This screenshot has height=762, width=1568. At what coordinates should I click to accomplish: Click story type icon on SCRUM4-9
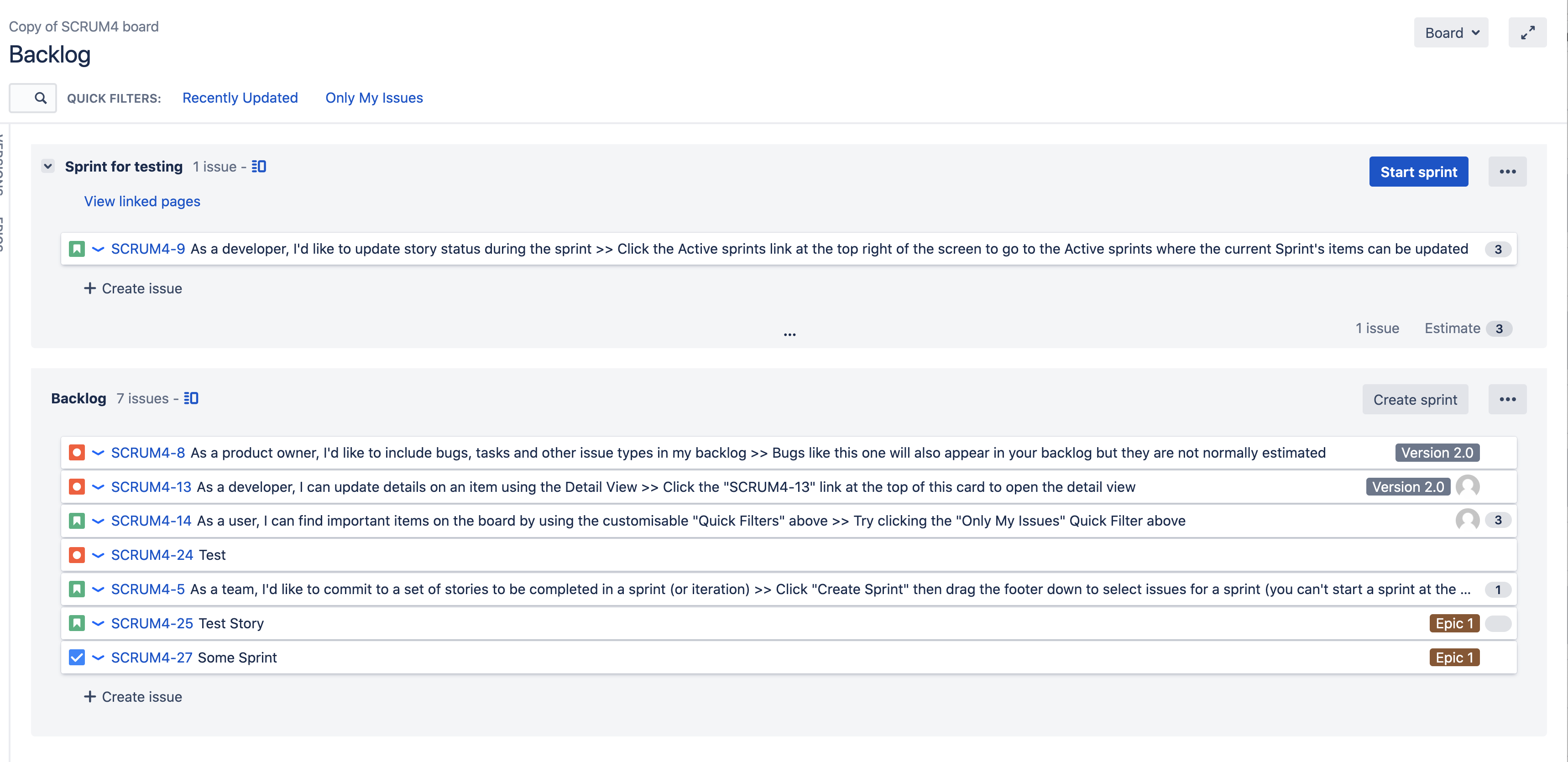[x=77, y=249]
